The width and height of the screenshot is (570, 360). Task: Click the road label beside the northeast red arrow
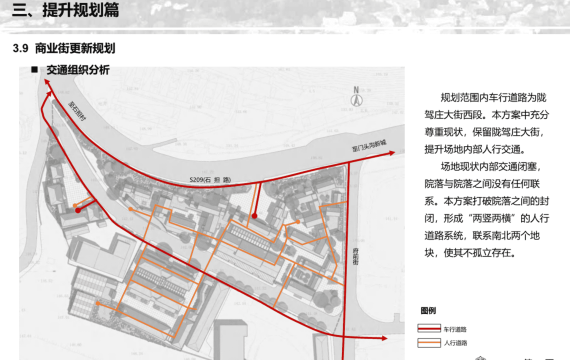tap(369, 146)
